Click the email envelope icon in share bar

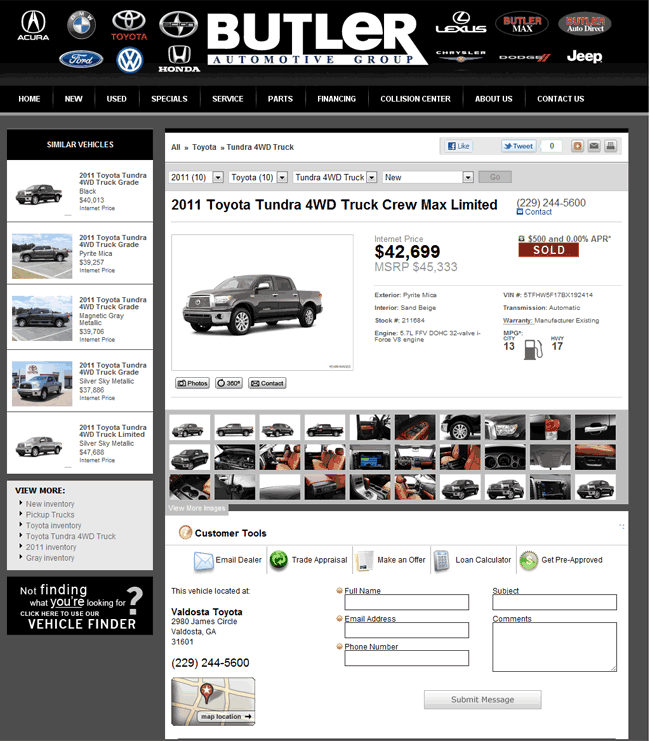point(594,146)
